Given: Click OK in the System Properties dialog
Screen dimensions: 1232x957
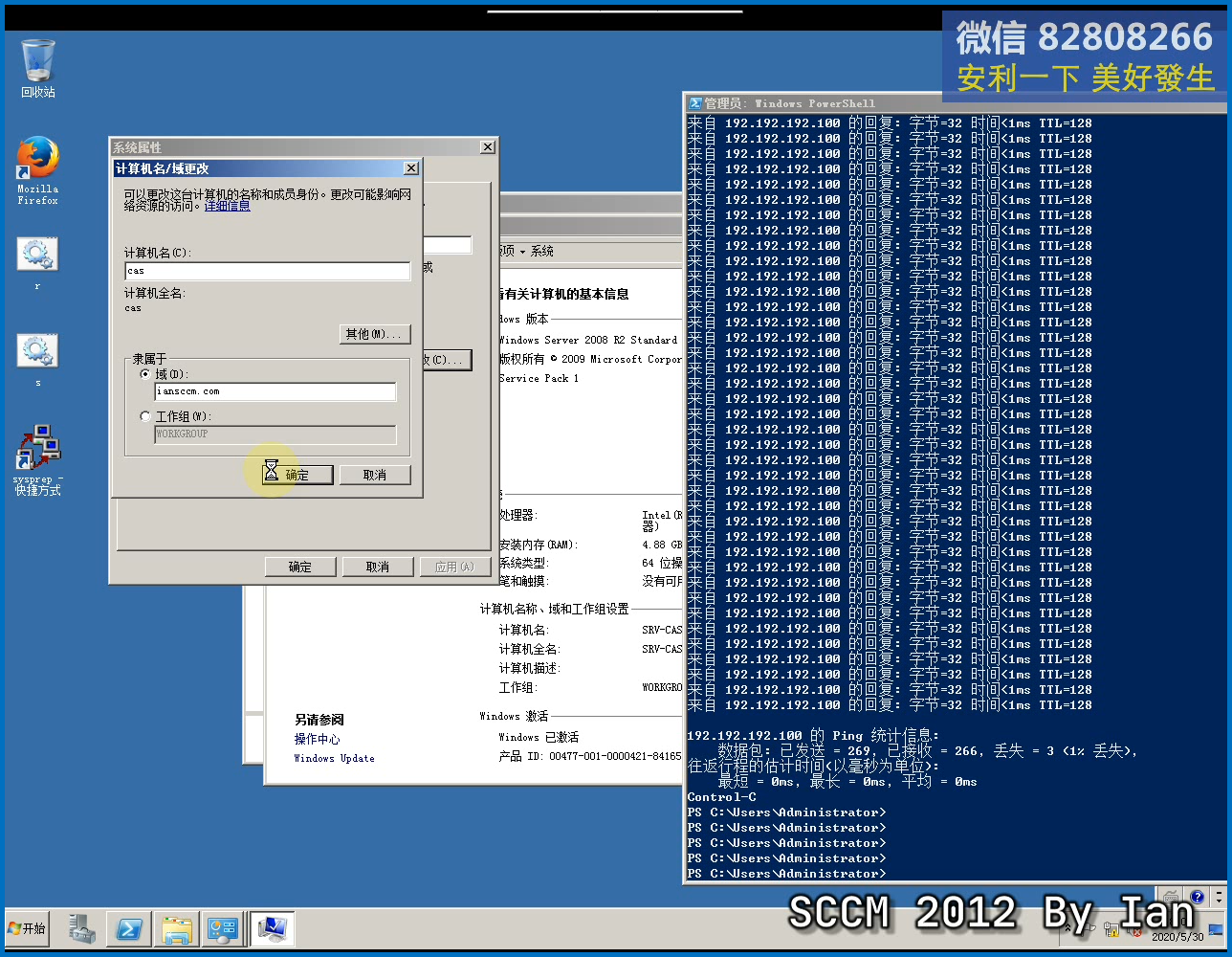Looking at the screenshot, I should click(x=300, y=567).
